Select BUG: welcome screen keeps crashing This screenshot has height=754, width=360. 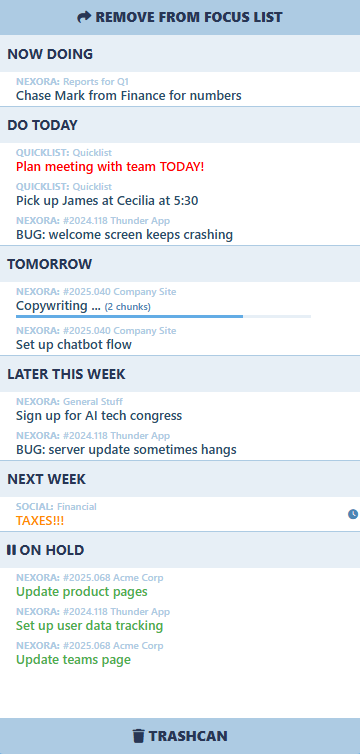tap(124, 235)
